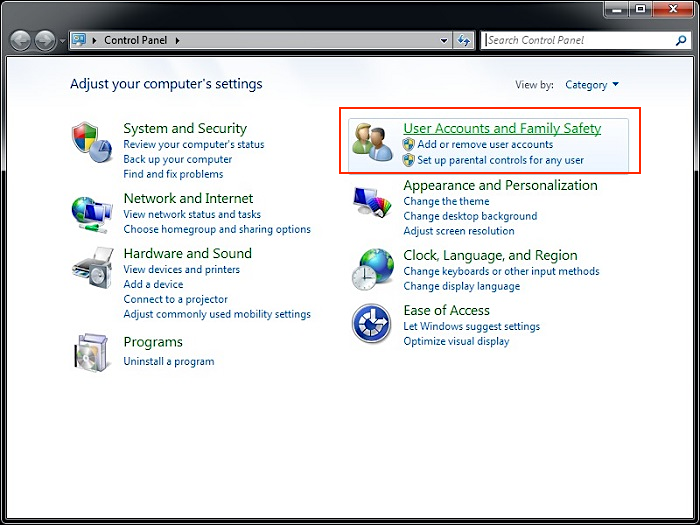This screenshot has height=525, width=700.
Task: Open User Accounts and Family Safety heading
Action: pos(502,128)
